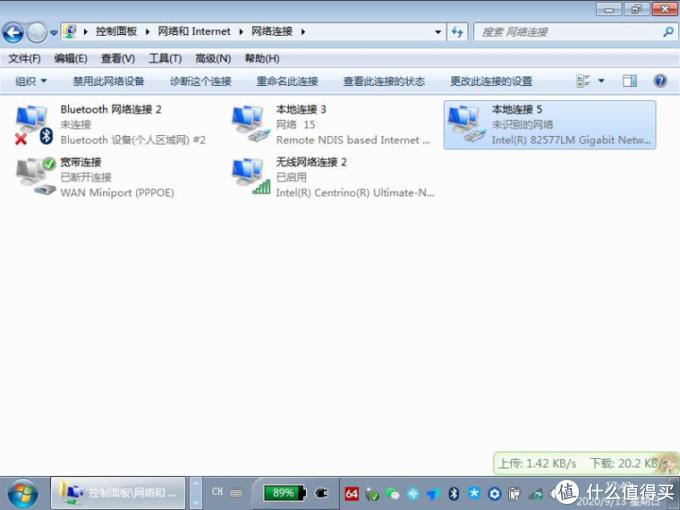The width and height of the screenshot is (680, 510).
Task: Click 更改此连接的设置 toolbar button
Action: [491, 81]
